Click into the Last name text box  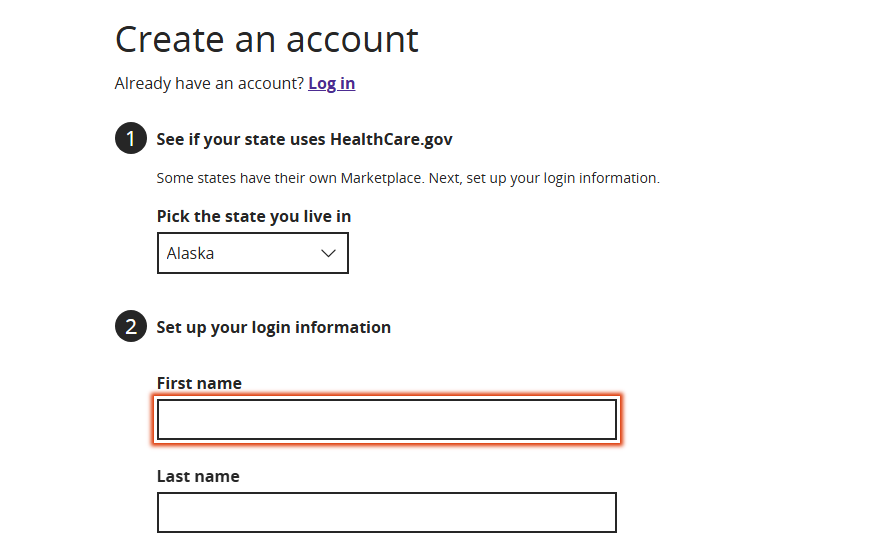(386, 512)
